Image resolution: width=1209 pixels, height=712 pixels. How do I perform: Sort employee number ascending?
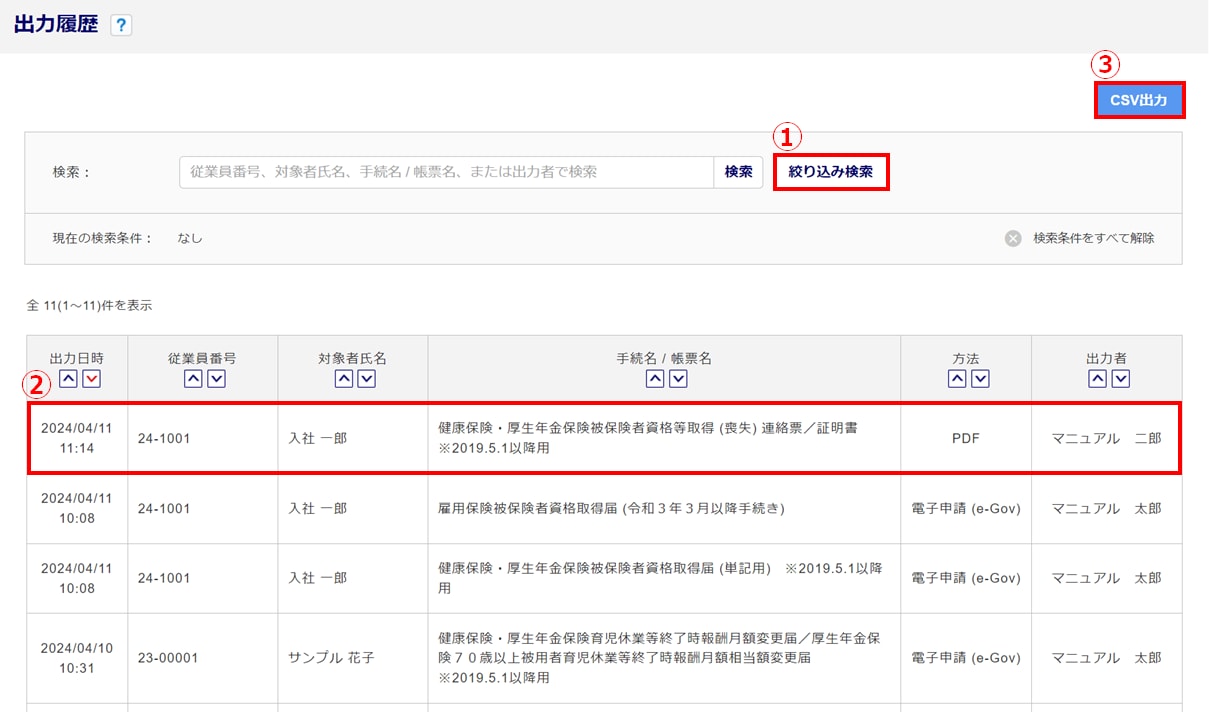point(192,379)
